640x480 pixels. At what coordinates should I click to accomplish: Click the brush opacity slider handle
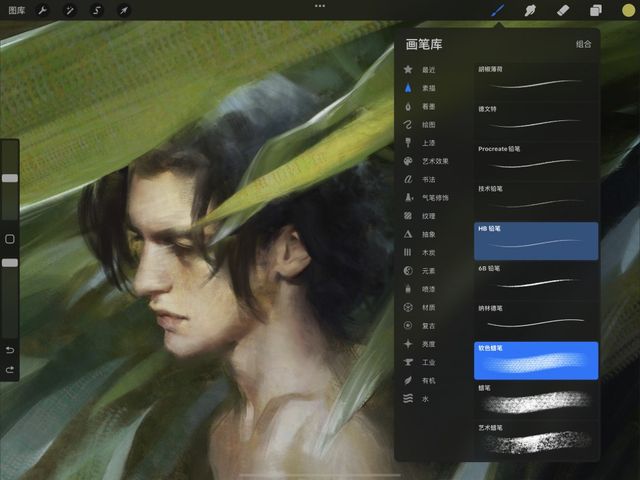click(x=10, y=263)
